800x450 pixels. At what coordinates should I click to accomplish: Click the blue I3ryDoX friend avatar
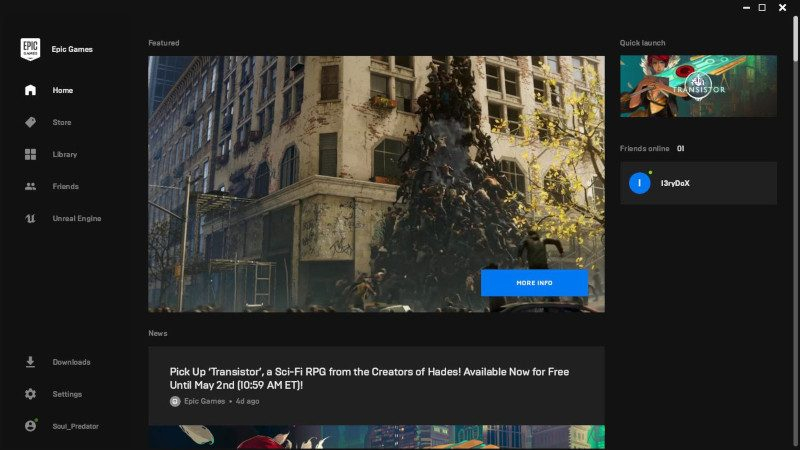[639, 183]
